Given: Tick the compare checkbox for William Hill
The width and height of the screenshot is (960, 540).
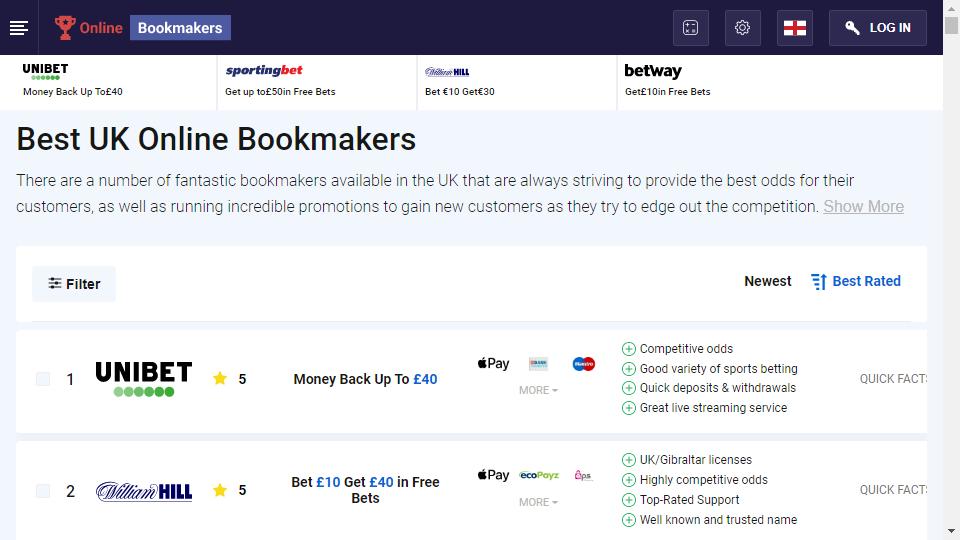Looking at the screenshot, I should [x=43, y=491].
